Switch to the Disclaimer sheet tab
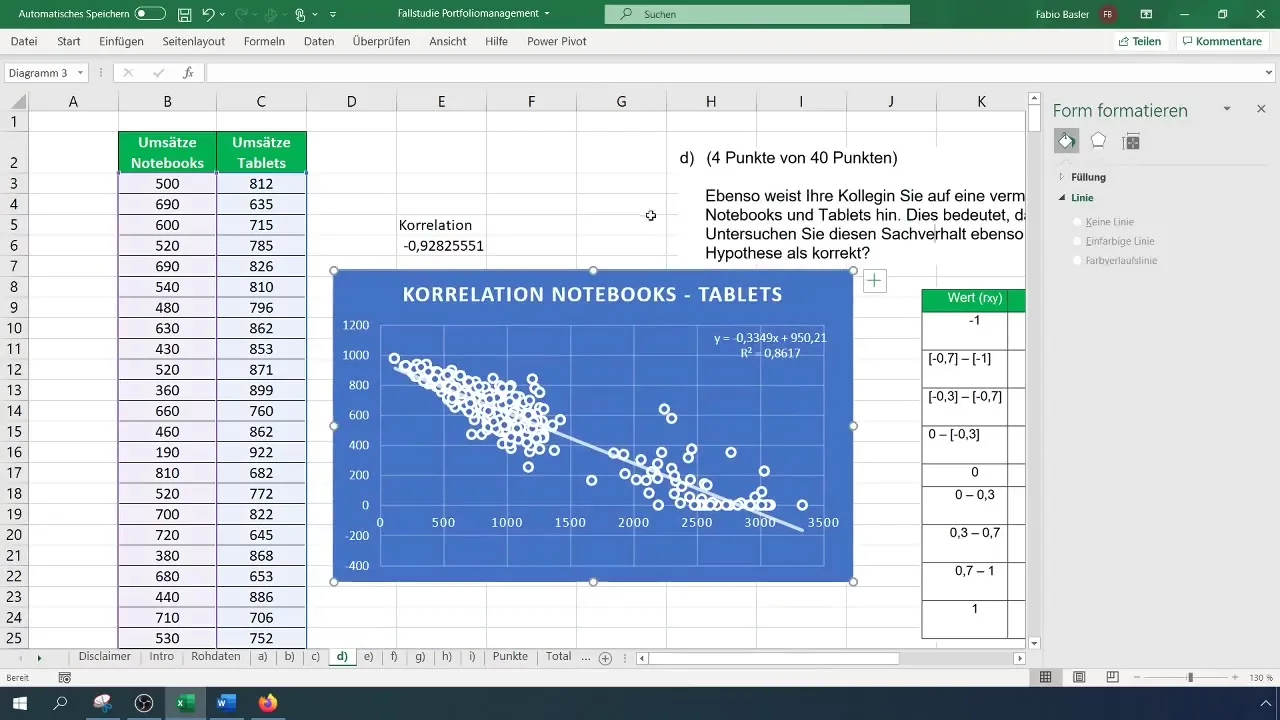 (105, 656)
